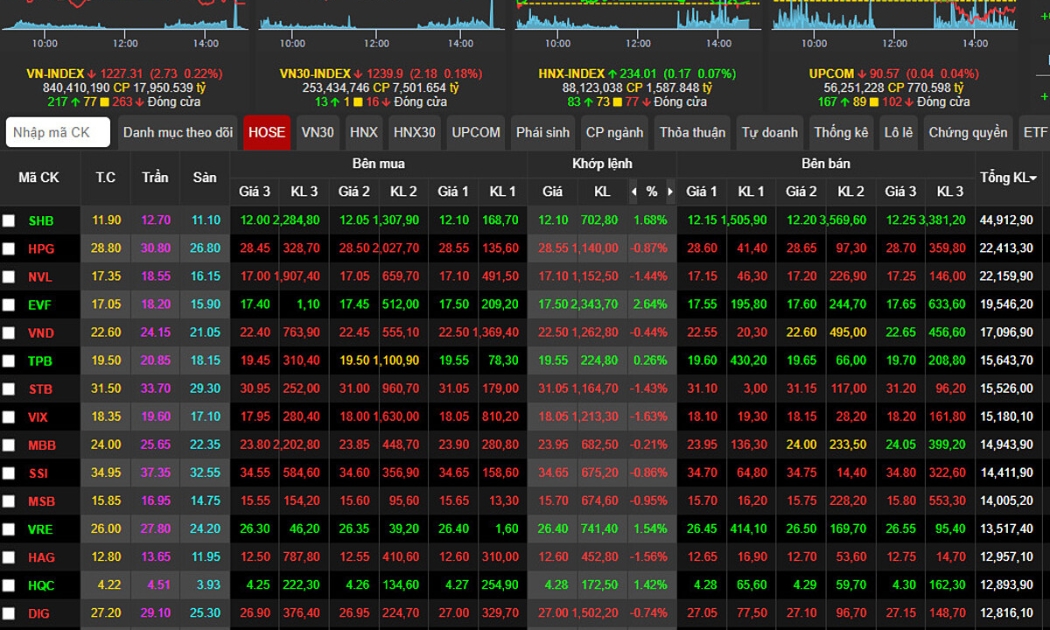Open the UPCOM tab
Viewport: 1050px width, 630px height.
(x=475, y=132)
